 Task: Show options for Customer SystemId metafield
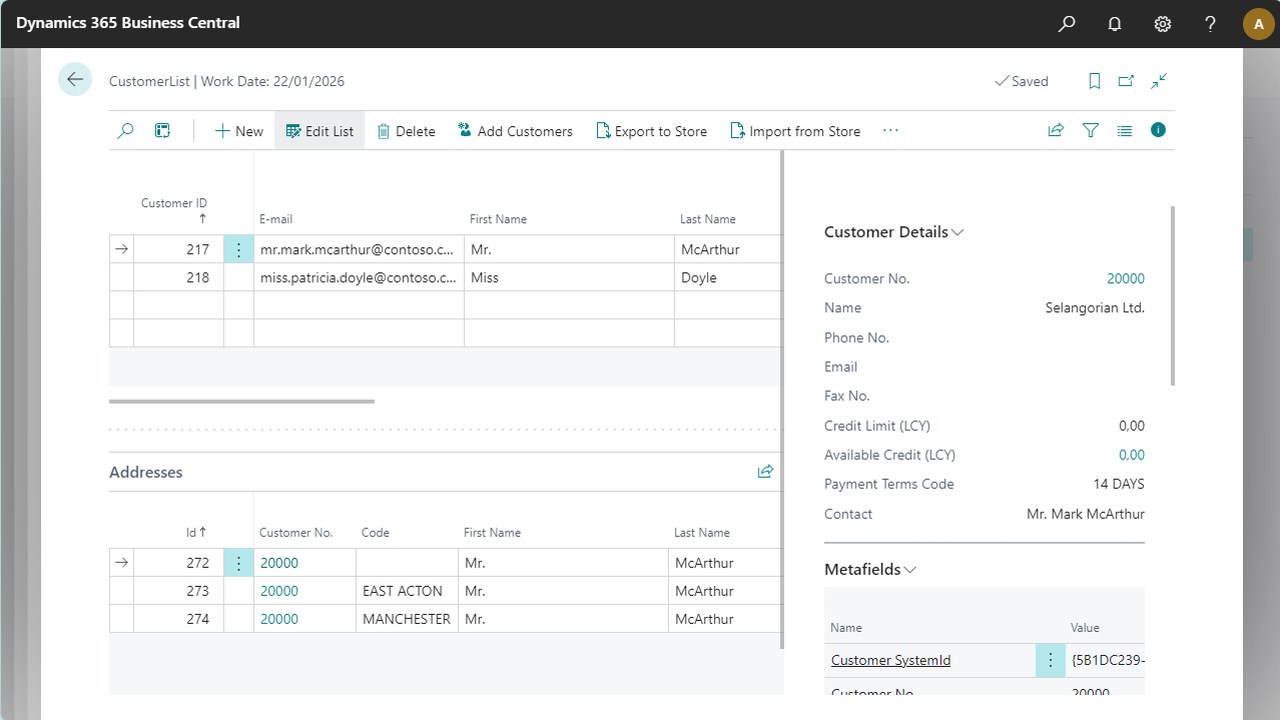tap(1050, 660)
